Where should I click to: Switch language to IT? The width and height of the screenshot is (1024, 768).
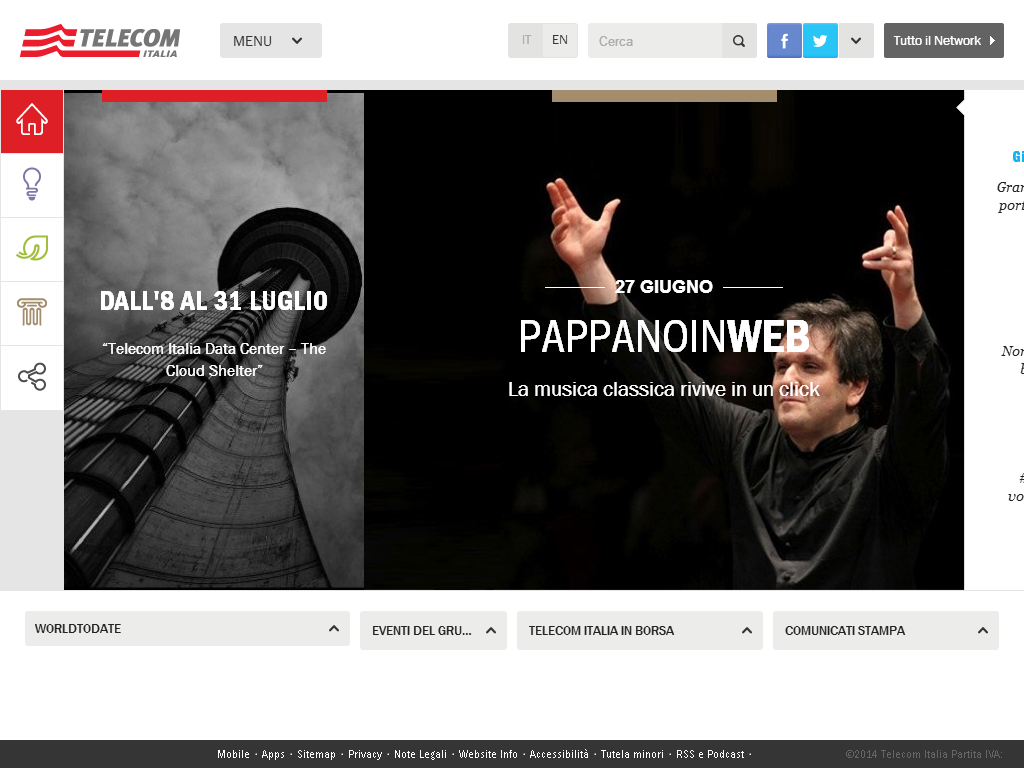(526, 40)
